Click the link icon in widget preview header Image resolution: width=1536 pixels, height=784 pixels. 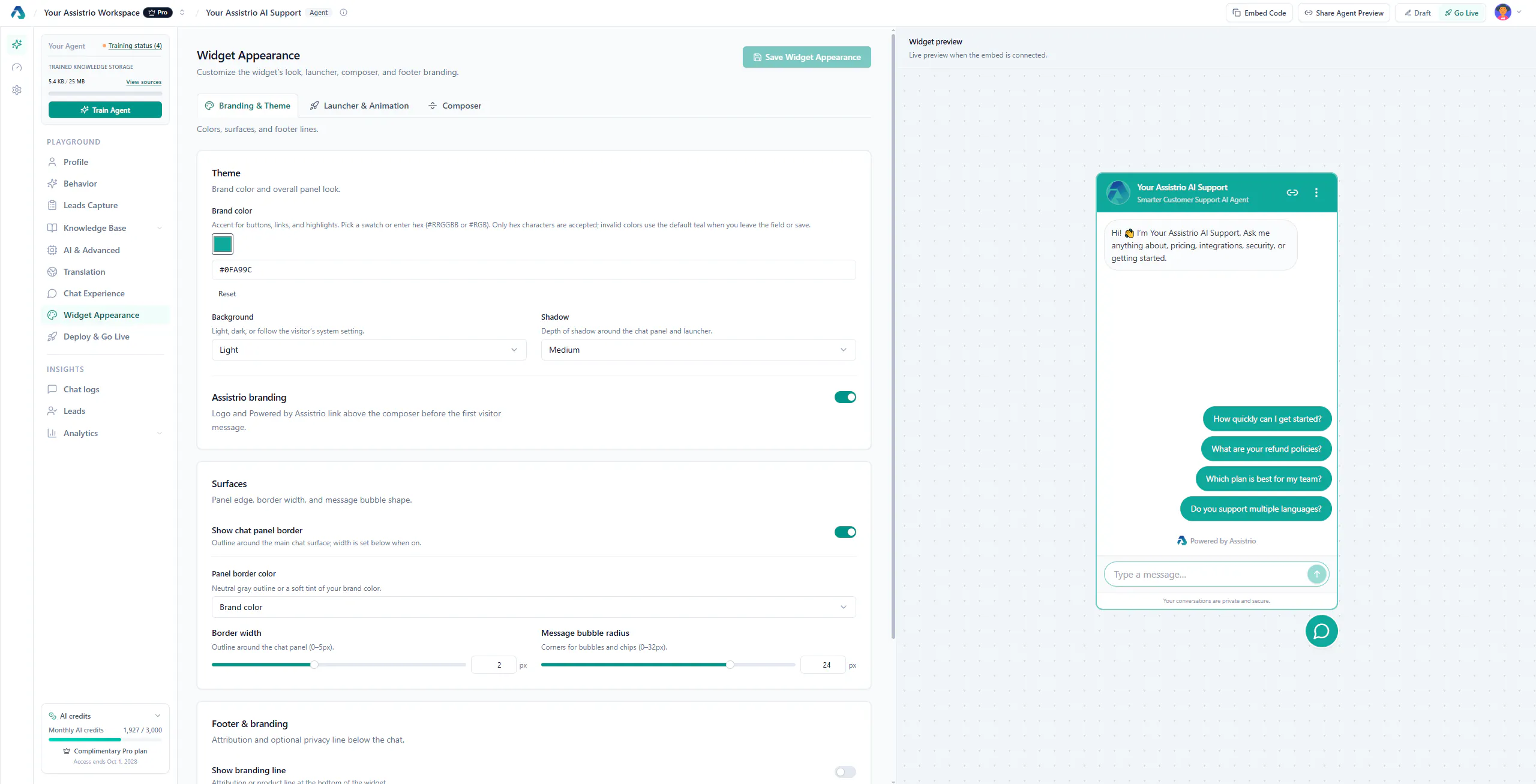tap(1292, 193)
